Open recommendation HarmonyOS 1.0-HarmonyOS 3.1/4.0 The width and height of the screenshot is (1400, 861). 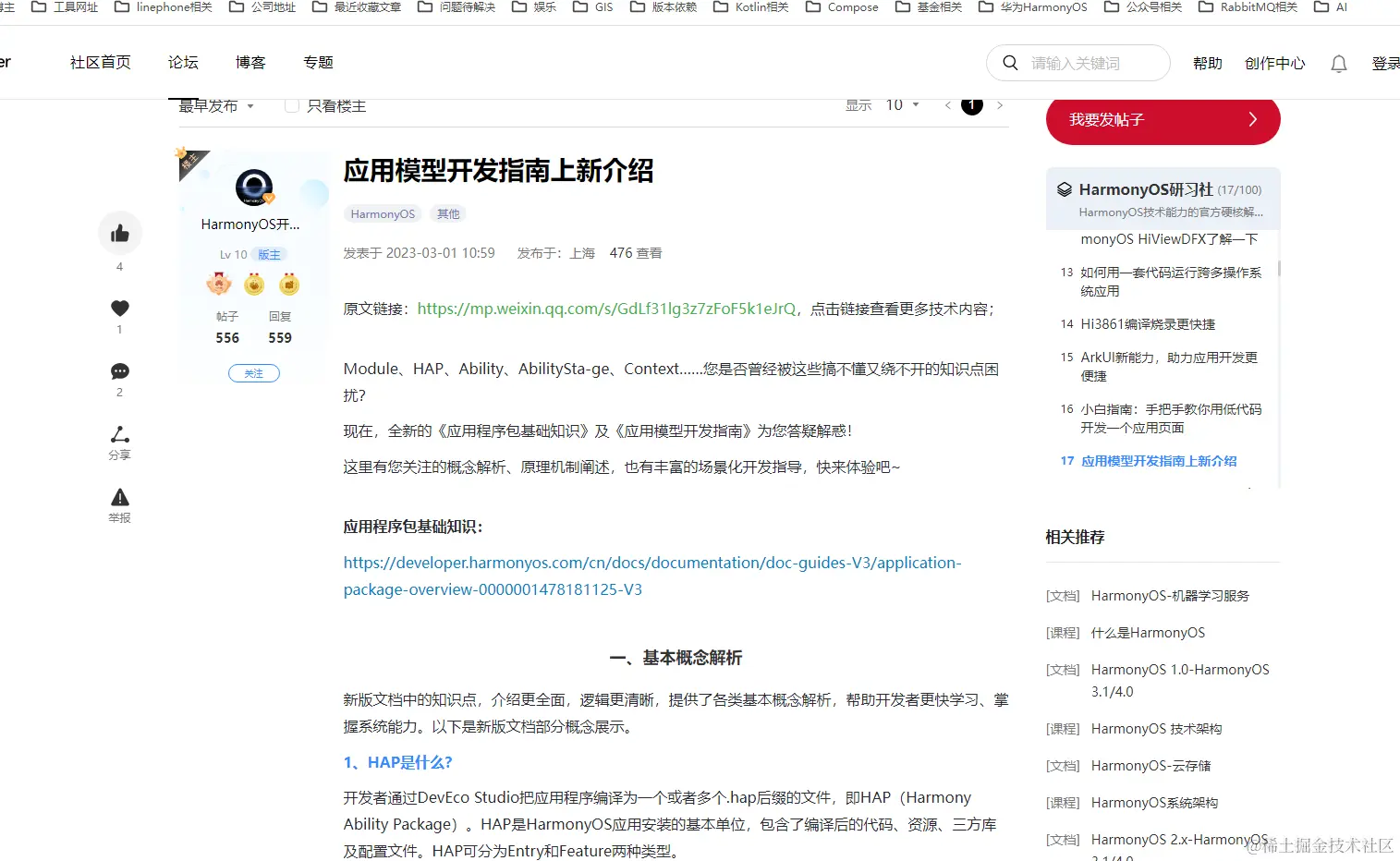coord(1180,681)
